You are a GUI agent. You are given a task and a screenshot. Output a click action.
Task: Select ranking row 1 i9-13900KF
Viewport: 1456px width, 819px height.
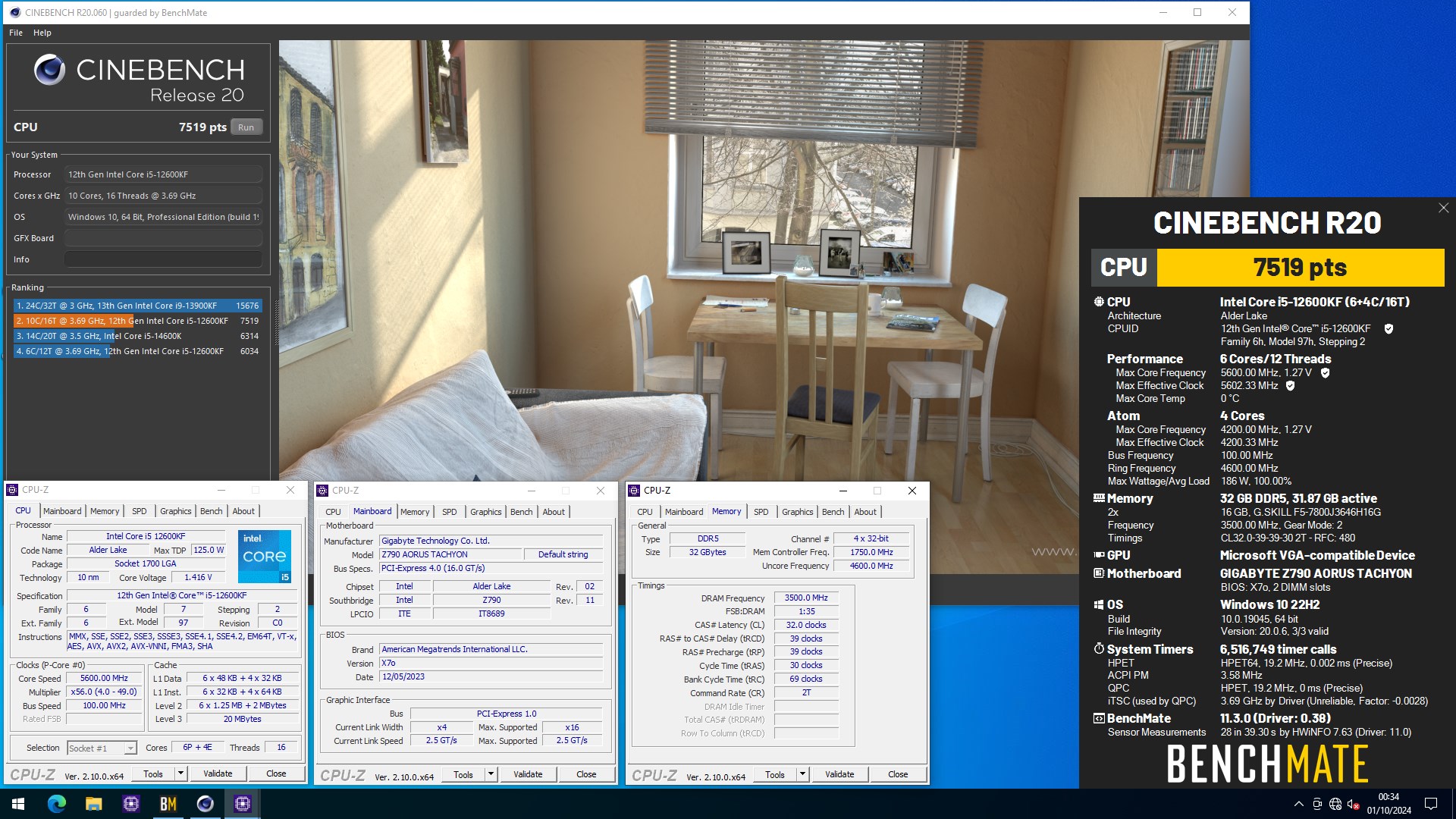[138, 306]
